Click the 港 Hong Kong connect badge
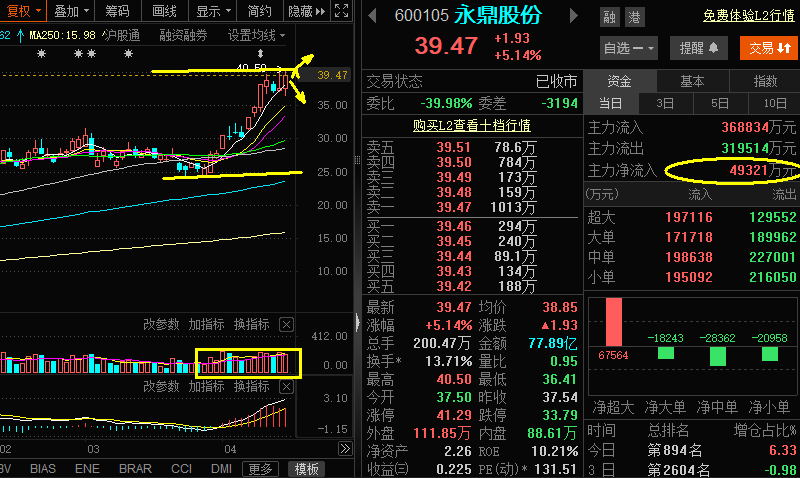 coord(635,17)
